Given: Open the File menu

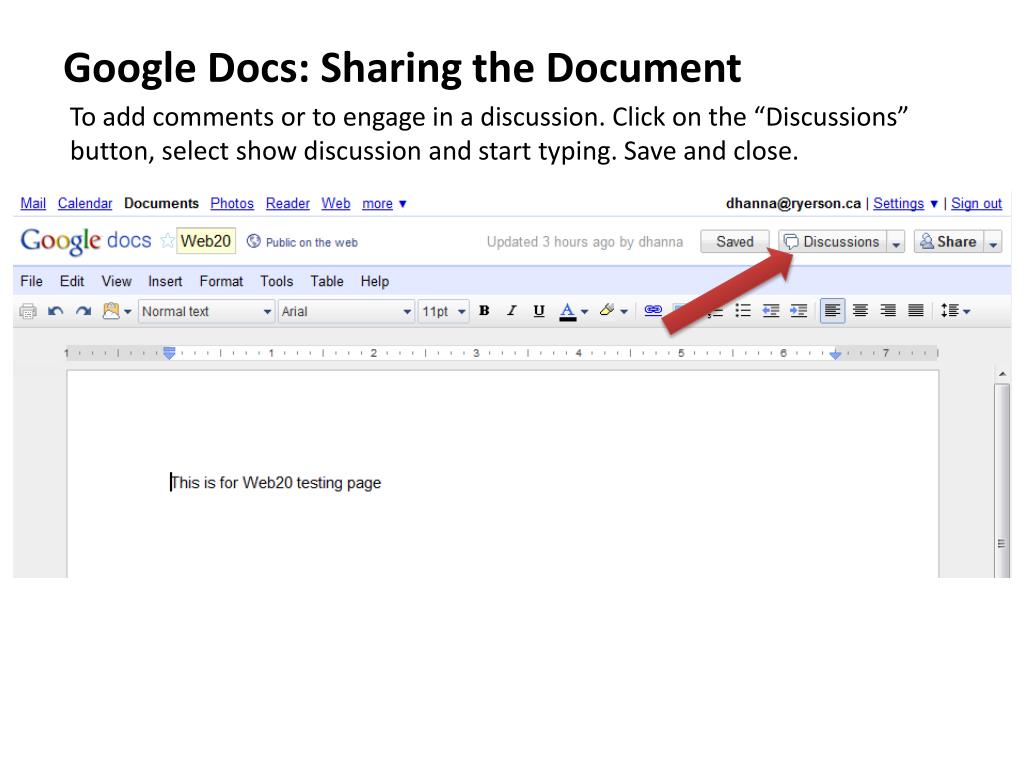Looking at the screenshot, I should [x=31, y=281].
